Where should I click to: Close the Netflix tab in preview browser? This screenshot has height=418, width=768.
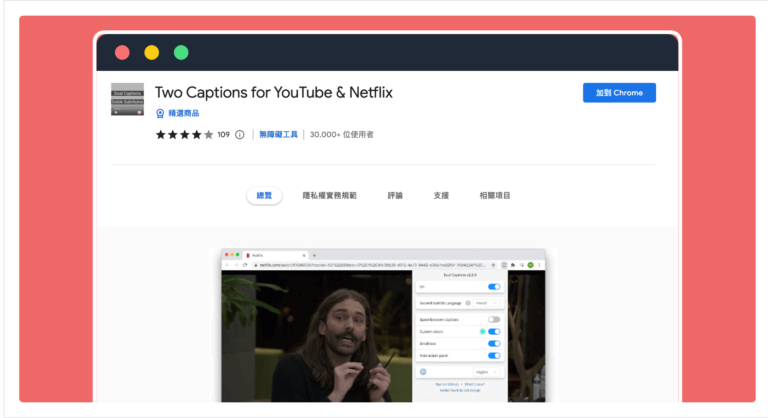(304, 255)
